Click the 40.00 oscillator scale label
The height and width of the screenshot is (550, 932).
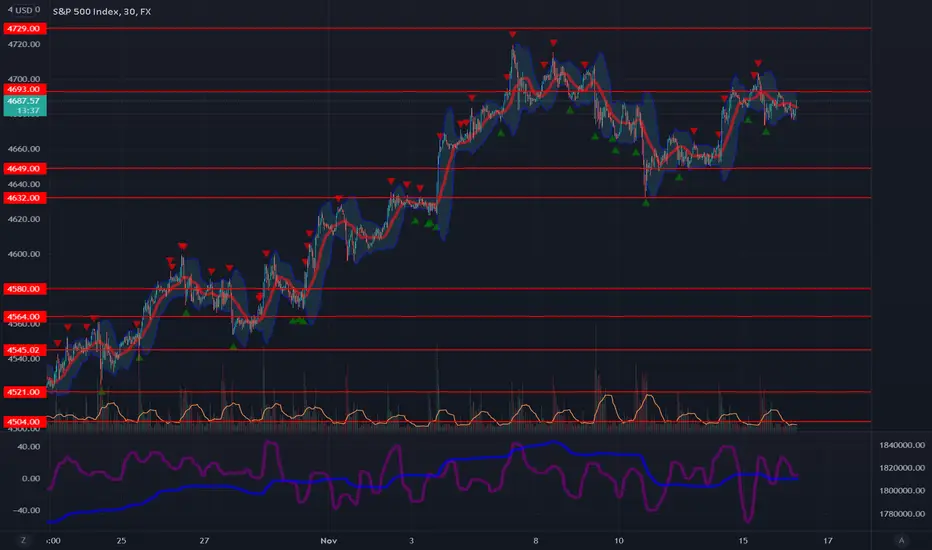pyautogui.click(x=29, y=447)
